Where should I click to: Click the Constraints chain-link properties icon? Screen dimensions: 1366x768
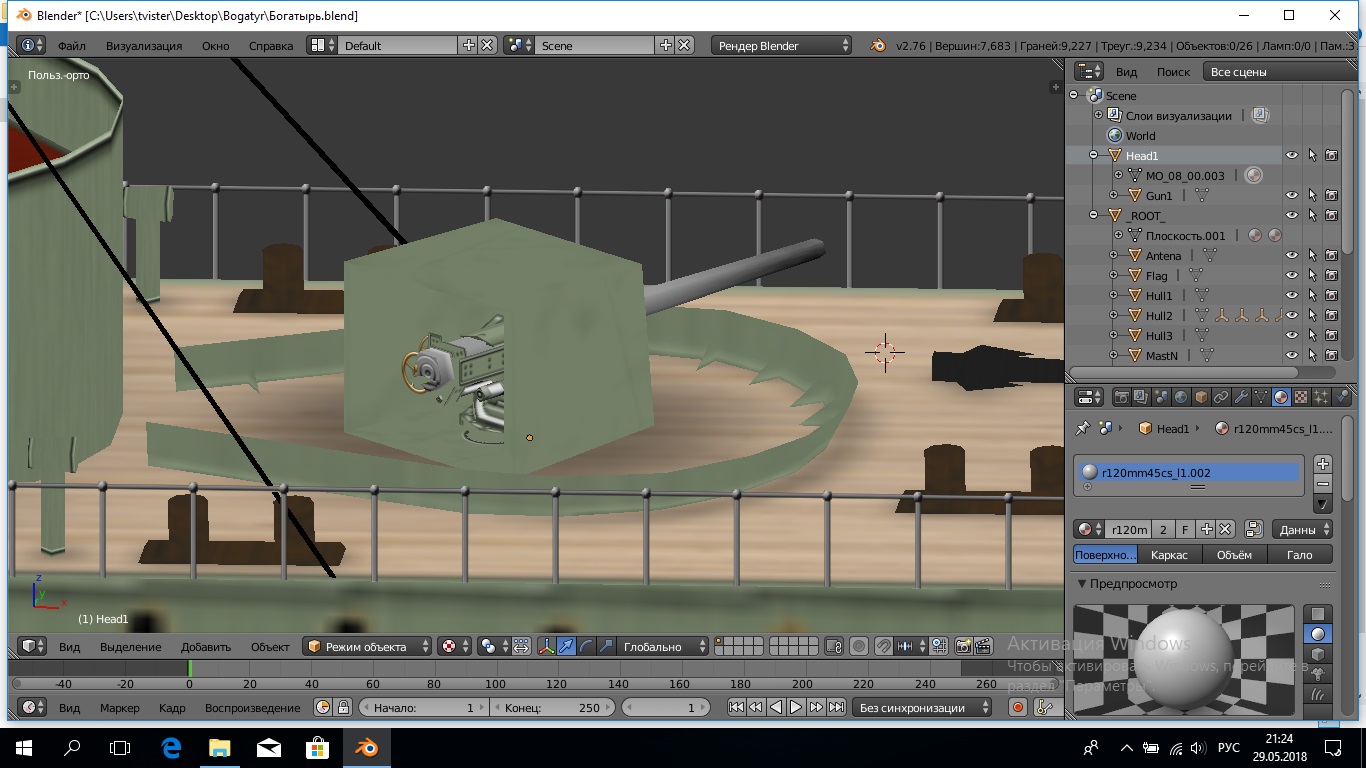tap(1221, 397)
